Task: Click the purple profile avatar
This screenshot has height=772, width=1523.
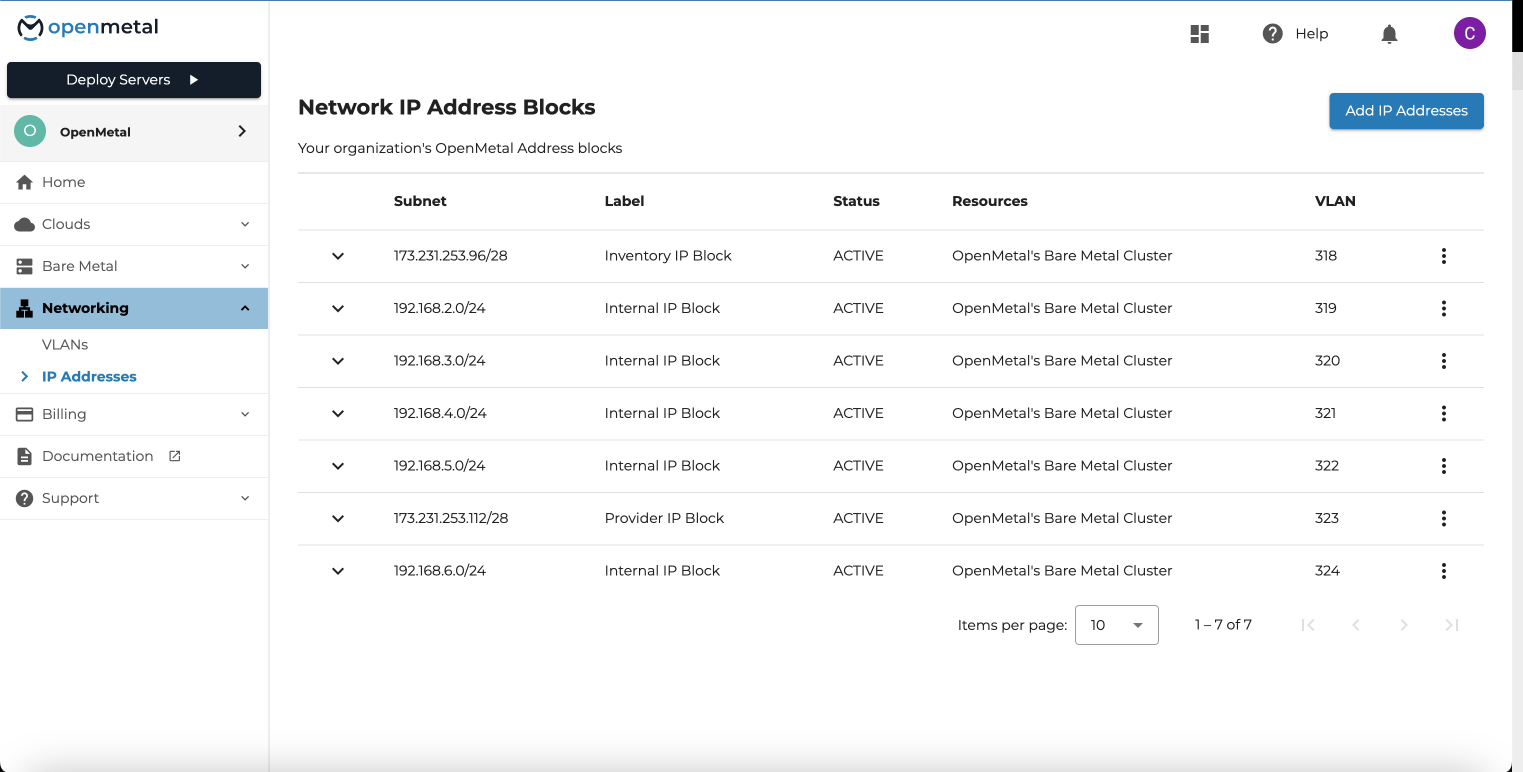Action: (x=1469, y=33)
